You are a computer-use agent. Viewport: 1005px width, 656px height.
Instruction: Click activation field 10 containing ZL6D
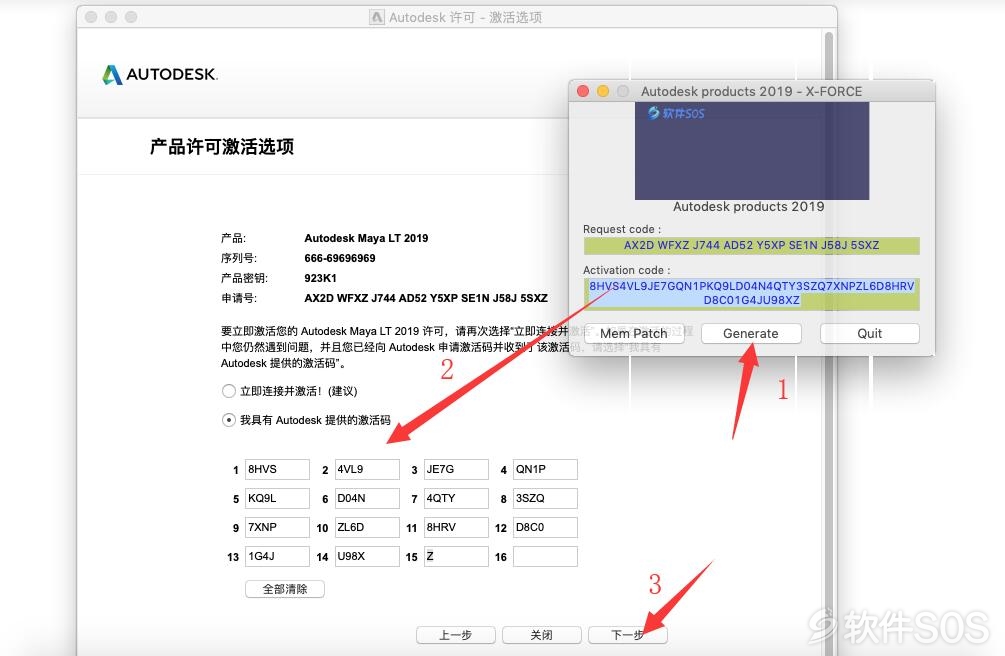[367, 527]
